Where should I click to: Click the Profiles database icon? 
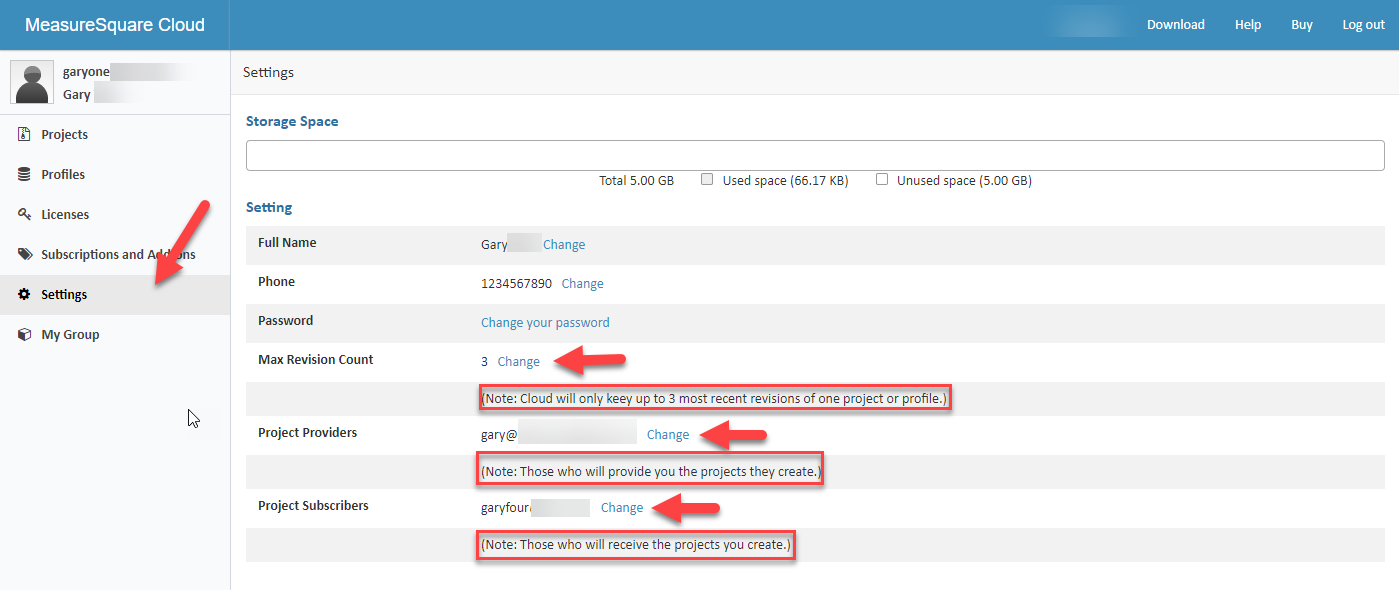point(24,174)
